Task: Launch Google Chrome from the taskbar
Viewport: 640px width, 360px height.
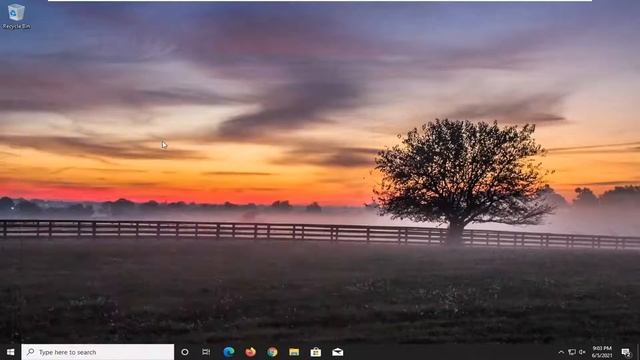Action: click(x=272, y=352)
